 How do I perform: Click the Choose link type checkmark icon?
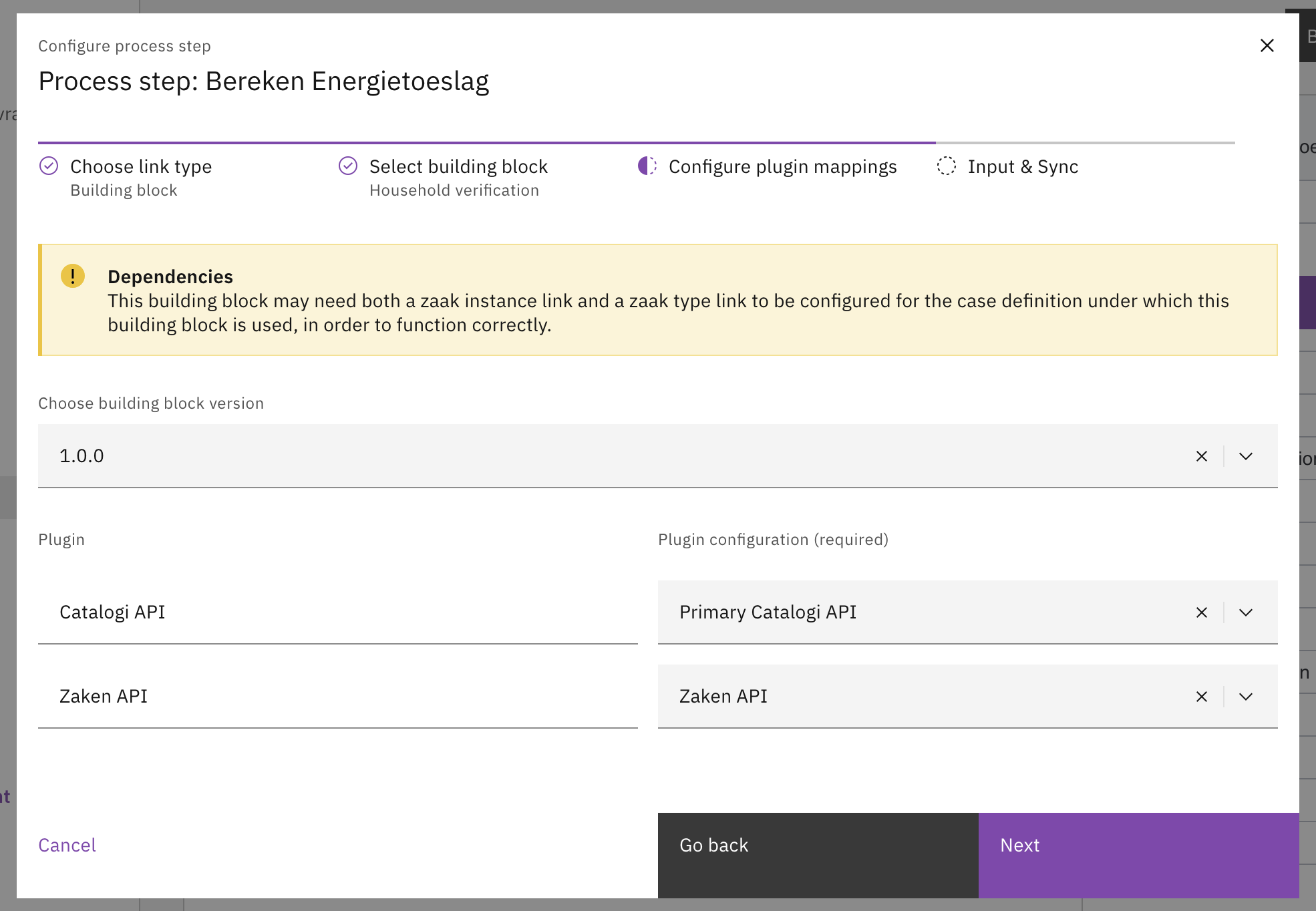49,166
